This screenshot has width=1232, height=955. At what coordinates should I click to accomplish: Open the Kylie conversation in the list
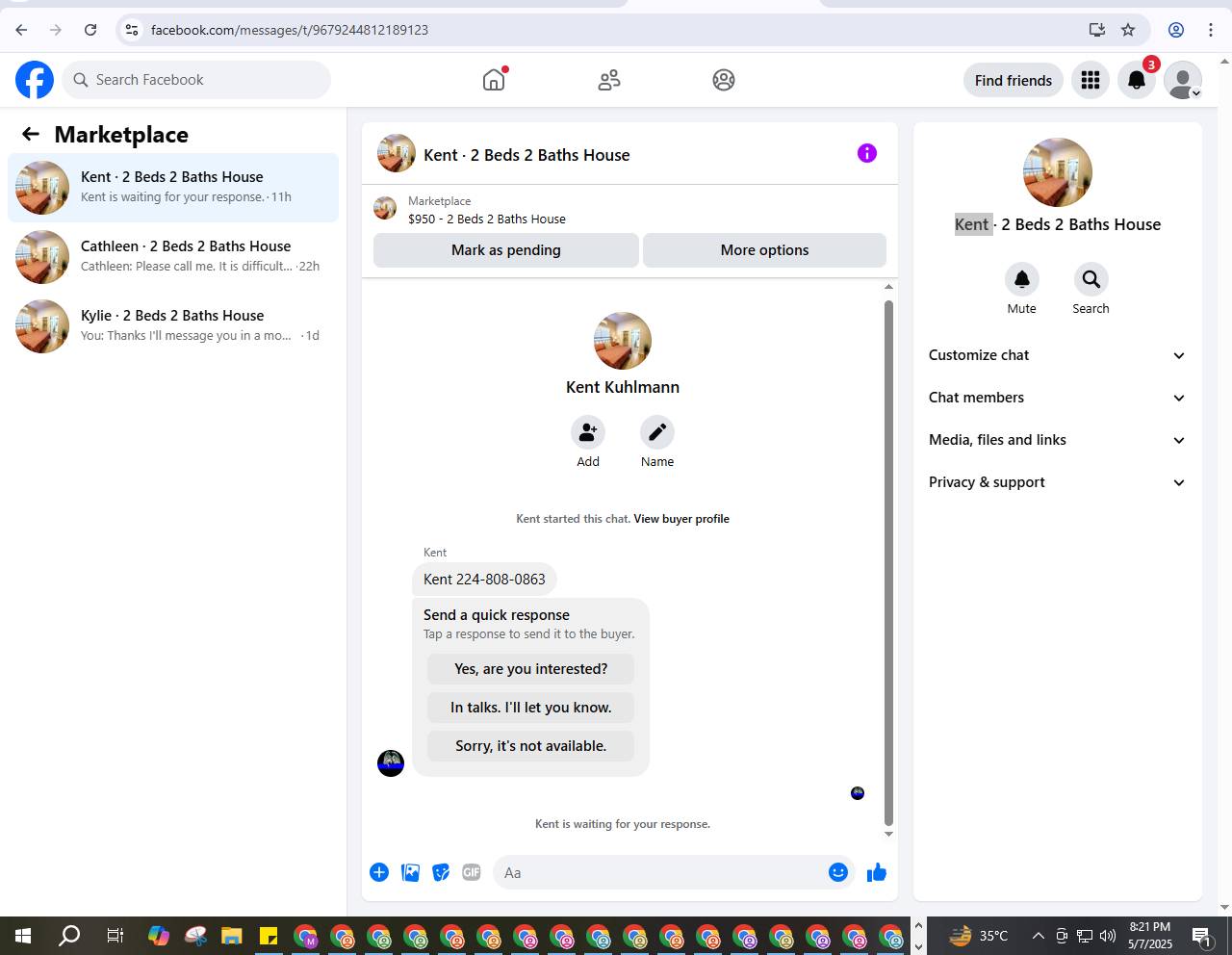pos(173,326)
